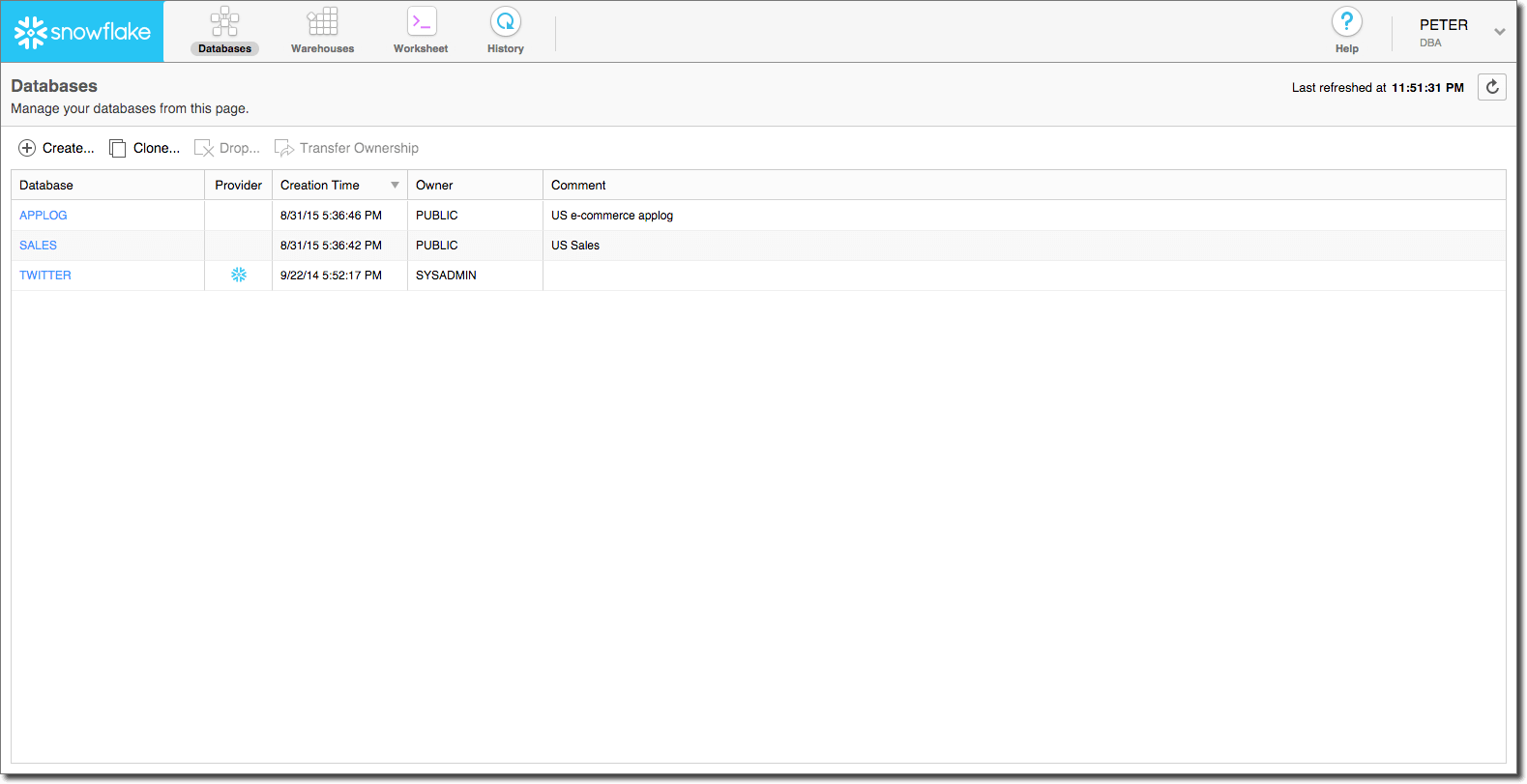The height and width of the screenshot is (784, 1527).
Task: Click Transfer Ownership button text
Action: (359, 148)
